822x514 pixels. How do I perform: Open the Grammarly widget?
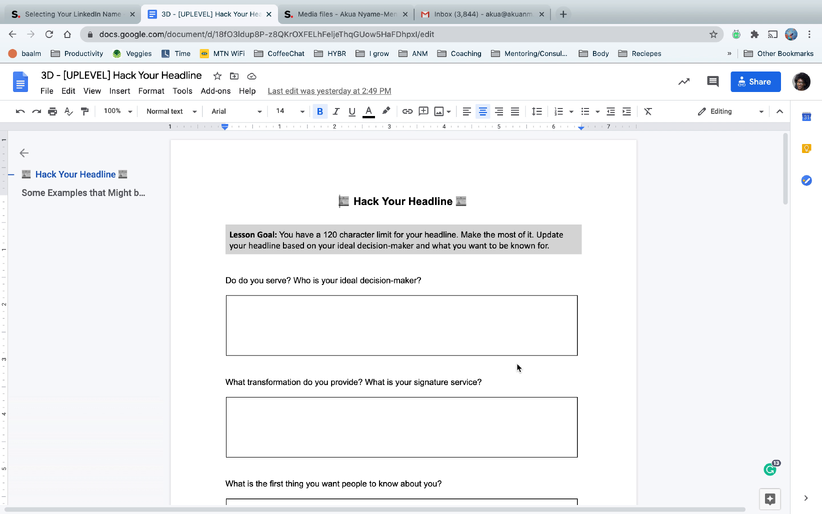(x=770, y=469)
